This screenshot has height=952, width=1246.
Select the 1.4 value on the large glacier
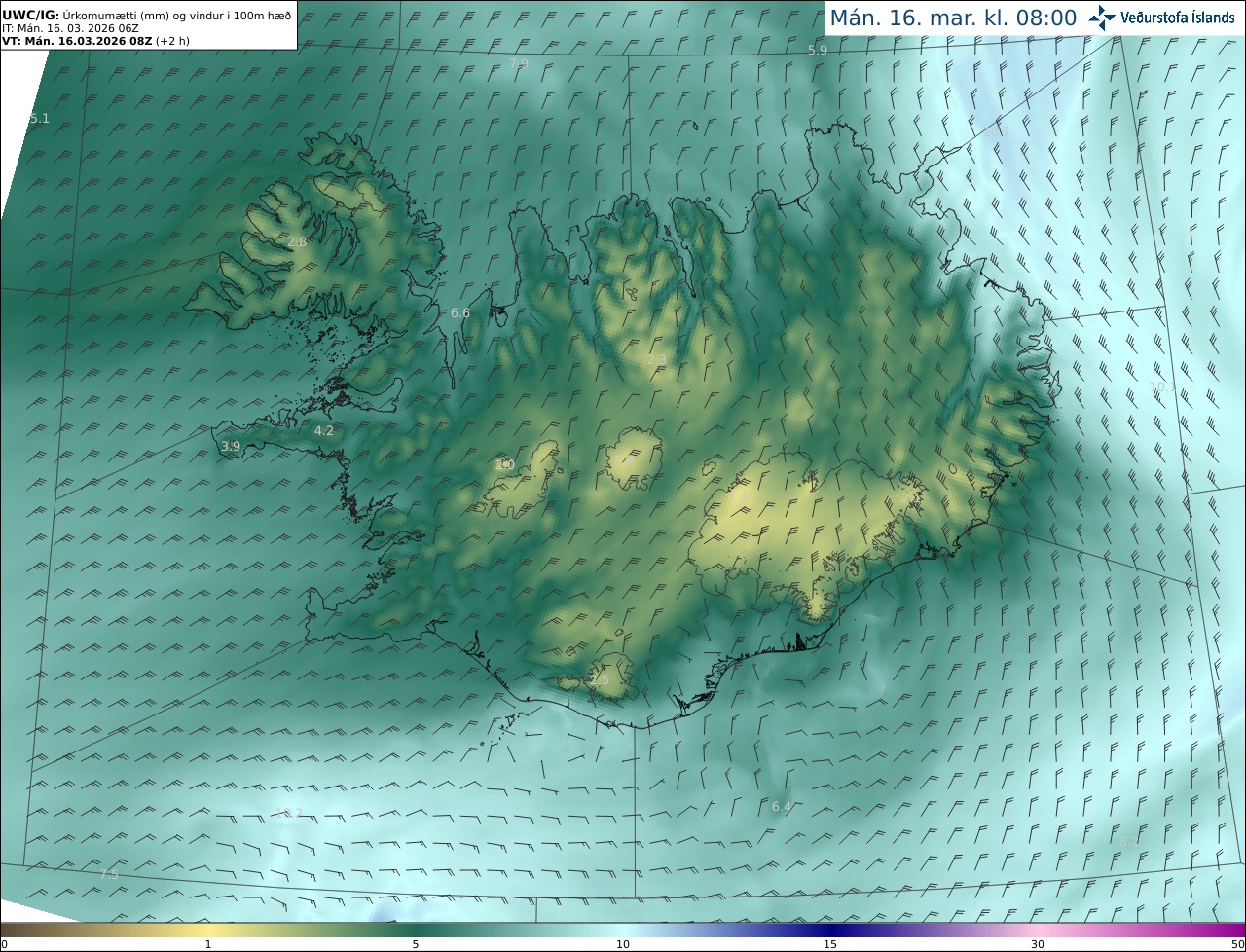[739, 497]
